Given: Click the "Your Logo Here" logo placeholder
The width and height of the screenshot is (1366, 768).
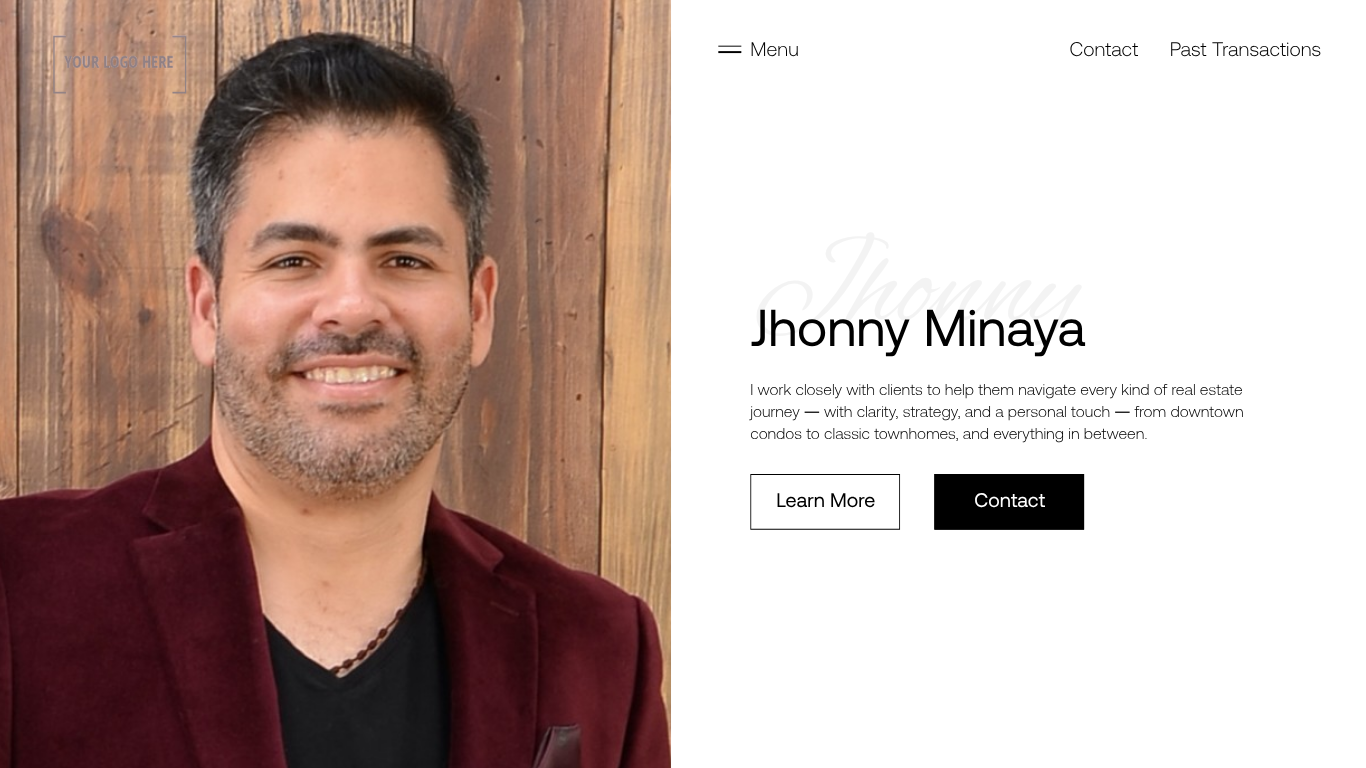Looking at the screenshot, I should pyautogui.click(x=120, y=64).
